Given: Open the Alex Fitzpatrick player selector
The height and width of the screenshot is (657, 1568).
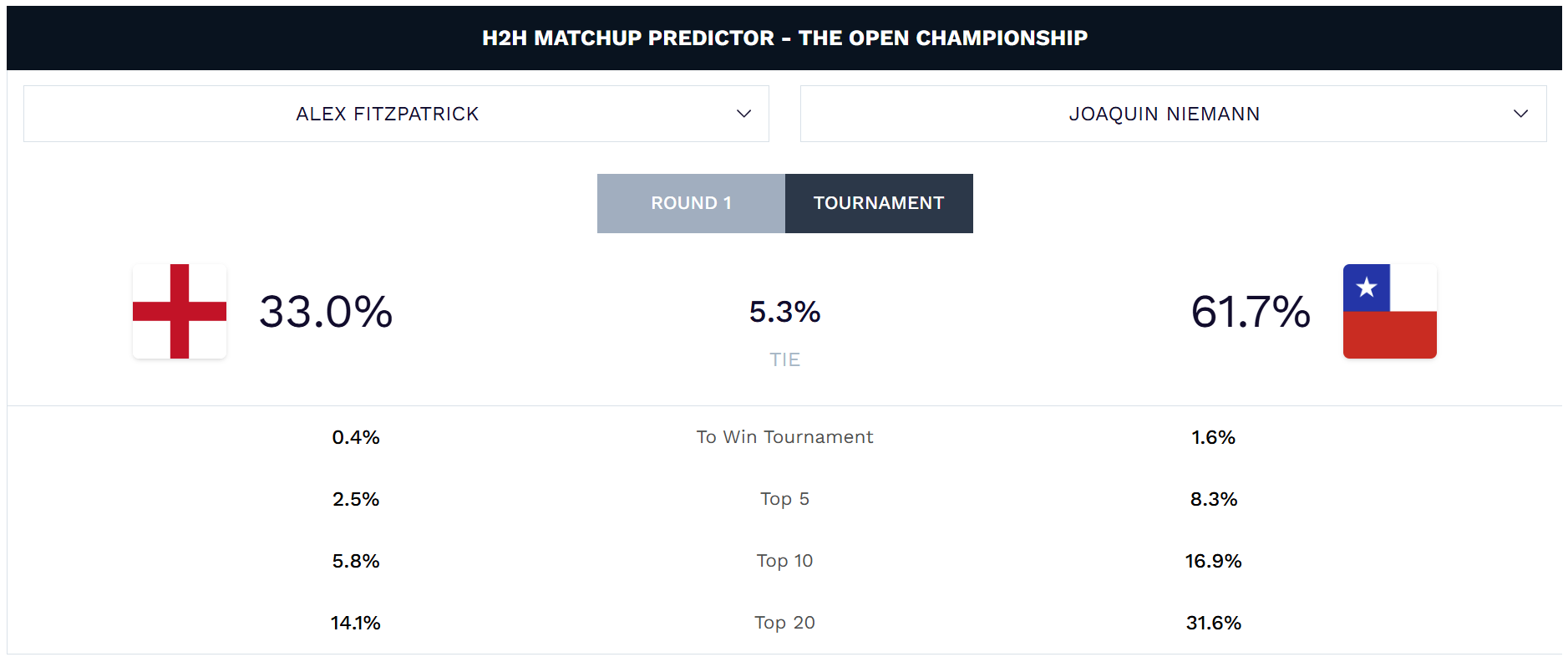Looking at the screenshot, I should pos(396,114).
